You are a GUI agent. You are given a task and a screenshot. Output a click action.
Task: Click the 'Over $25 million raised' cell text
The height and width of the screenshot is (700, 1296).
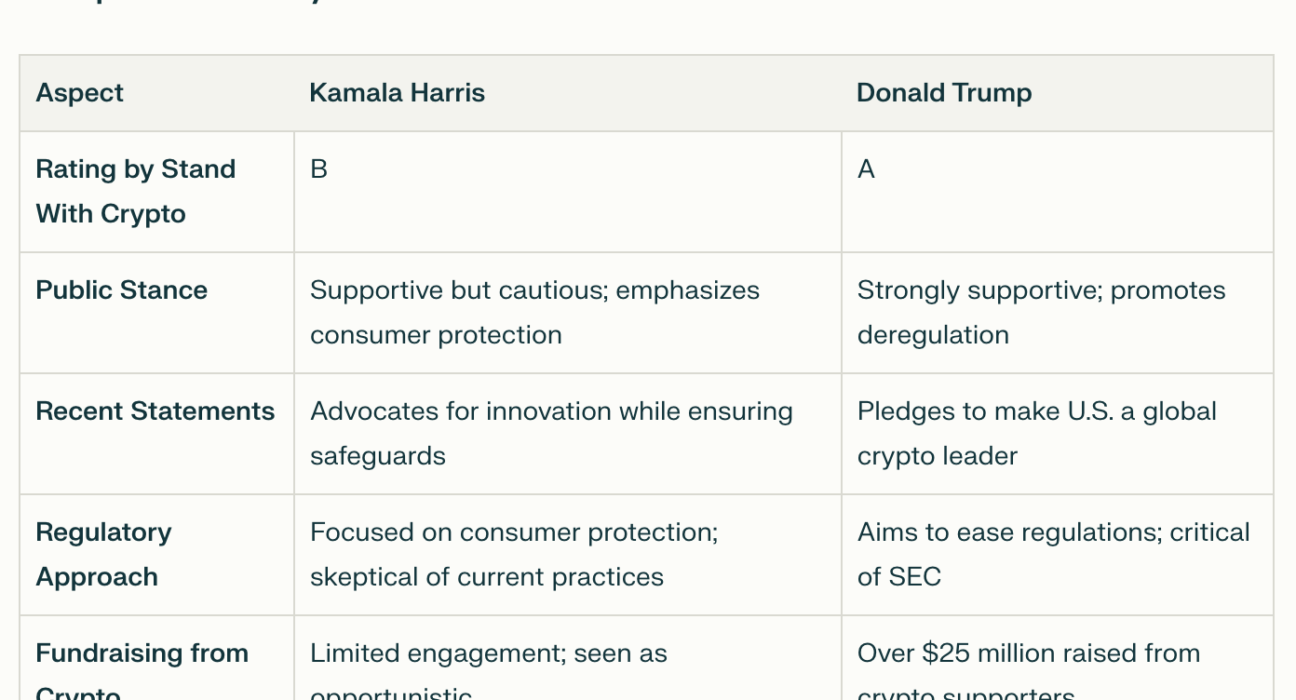point(1028,653)
